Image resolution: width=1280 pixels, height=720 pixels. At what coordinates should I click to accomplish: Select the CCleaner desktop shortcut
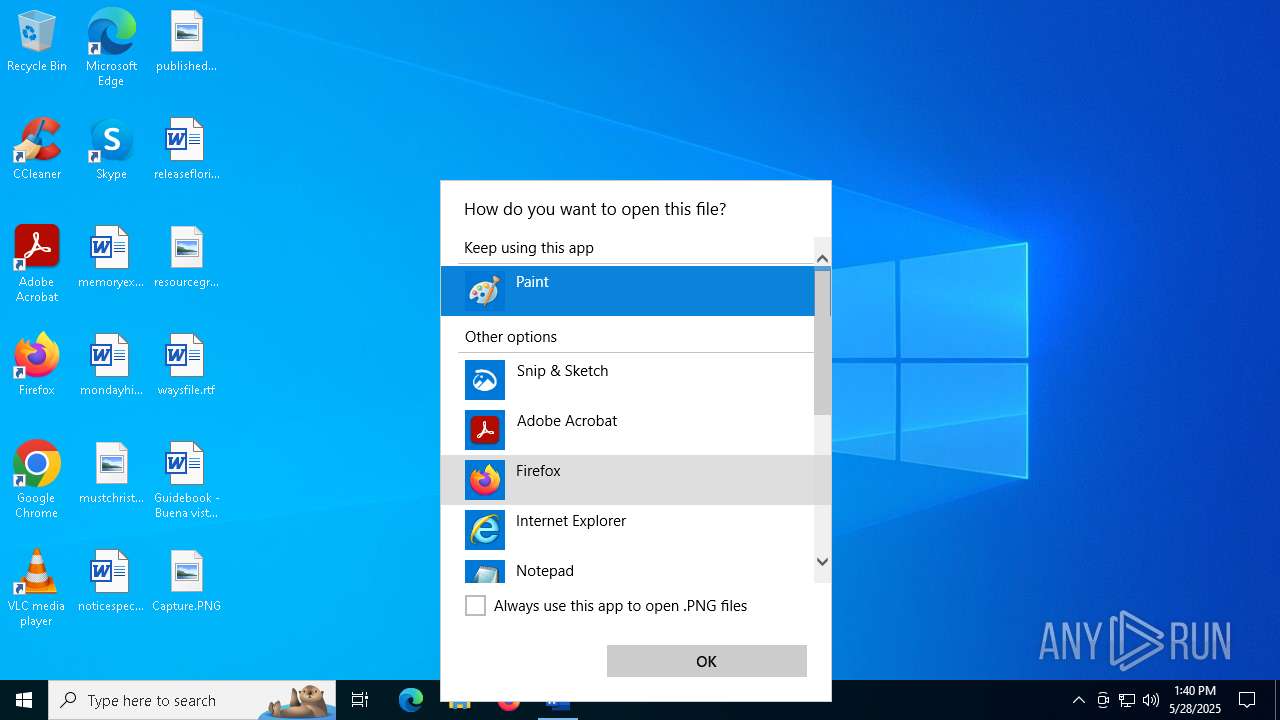pos(37,150)
